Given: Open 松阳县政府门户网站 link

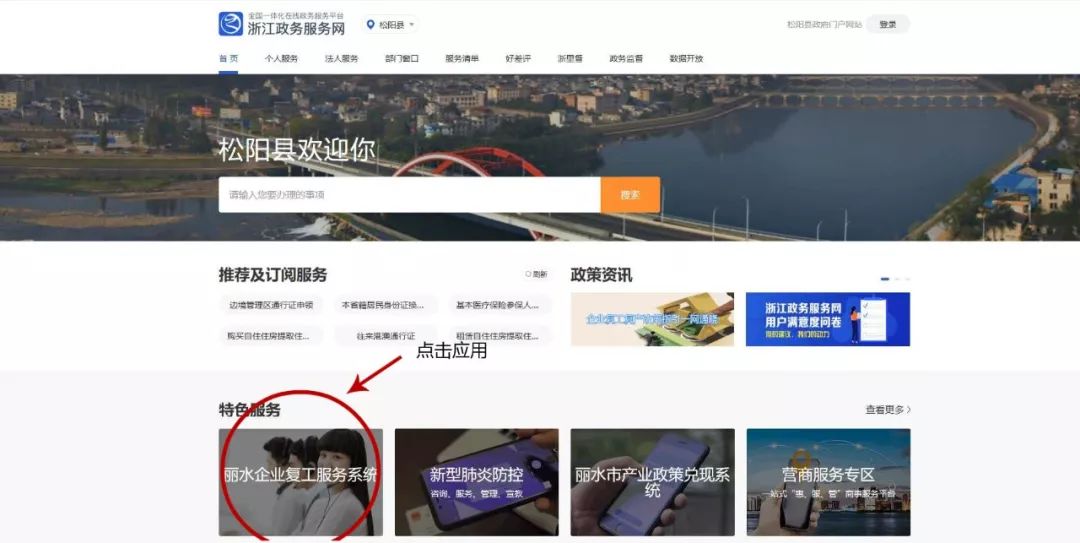Looking at the screenshot, I should tap(824, 24).
